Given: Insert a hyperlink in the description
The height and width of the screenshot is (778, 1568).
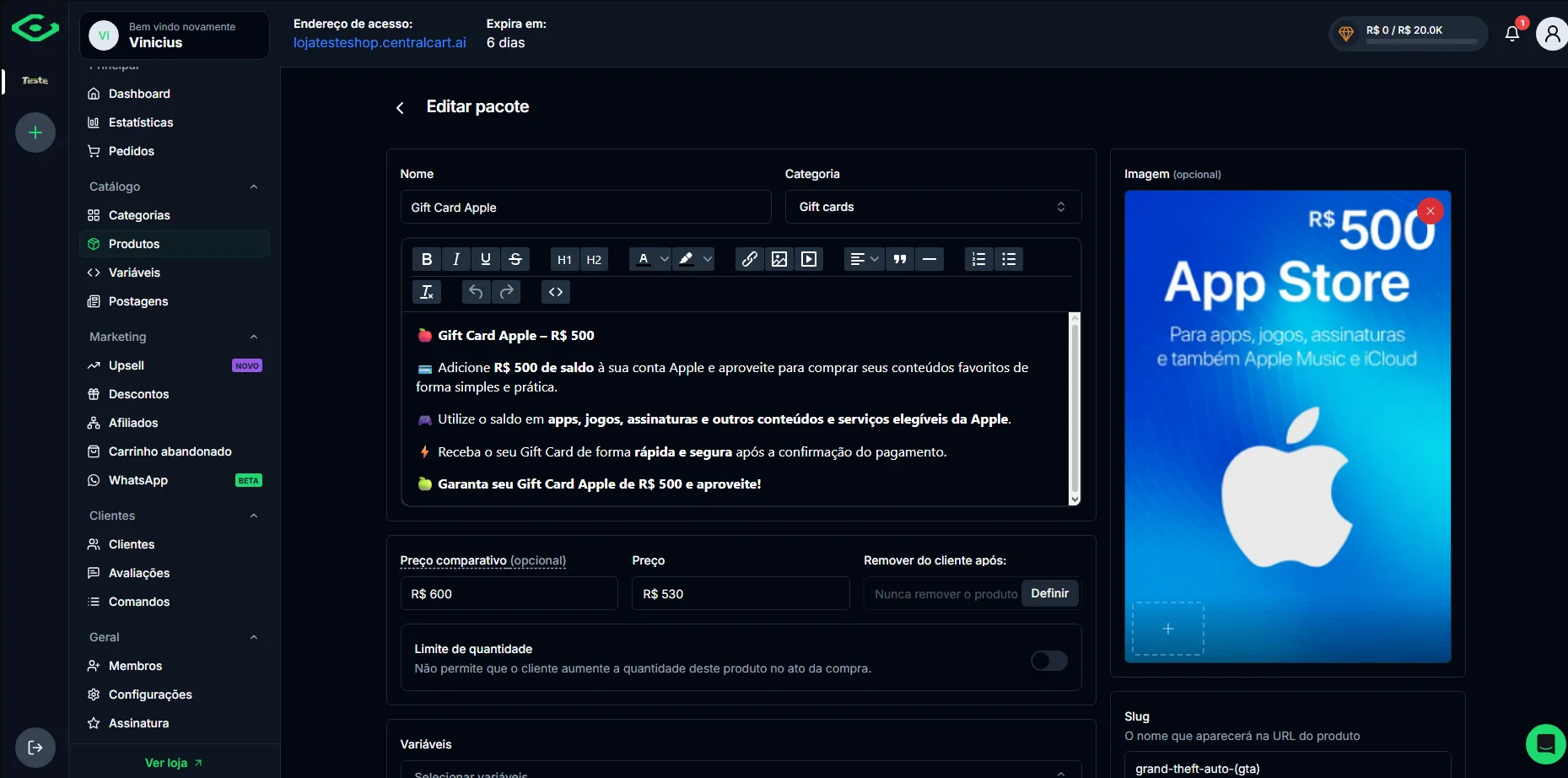Looking at the screenshot, I should [x=749, y=259].
